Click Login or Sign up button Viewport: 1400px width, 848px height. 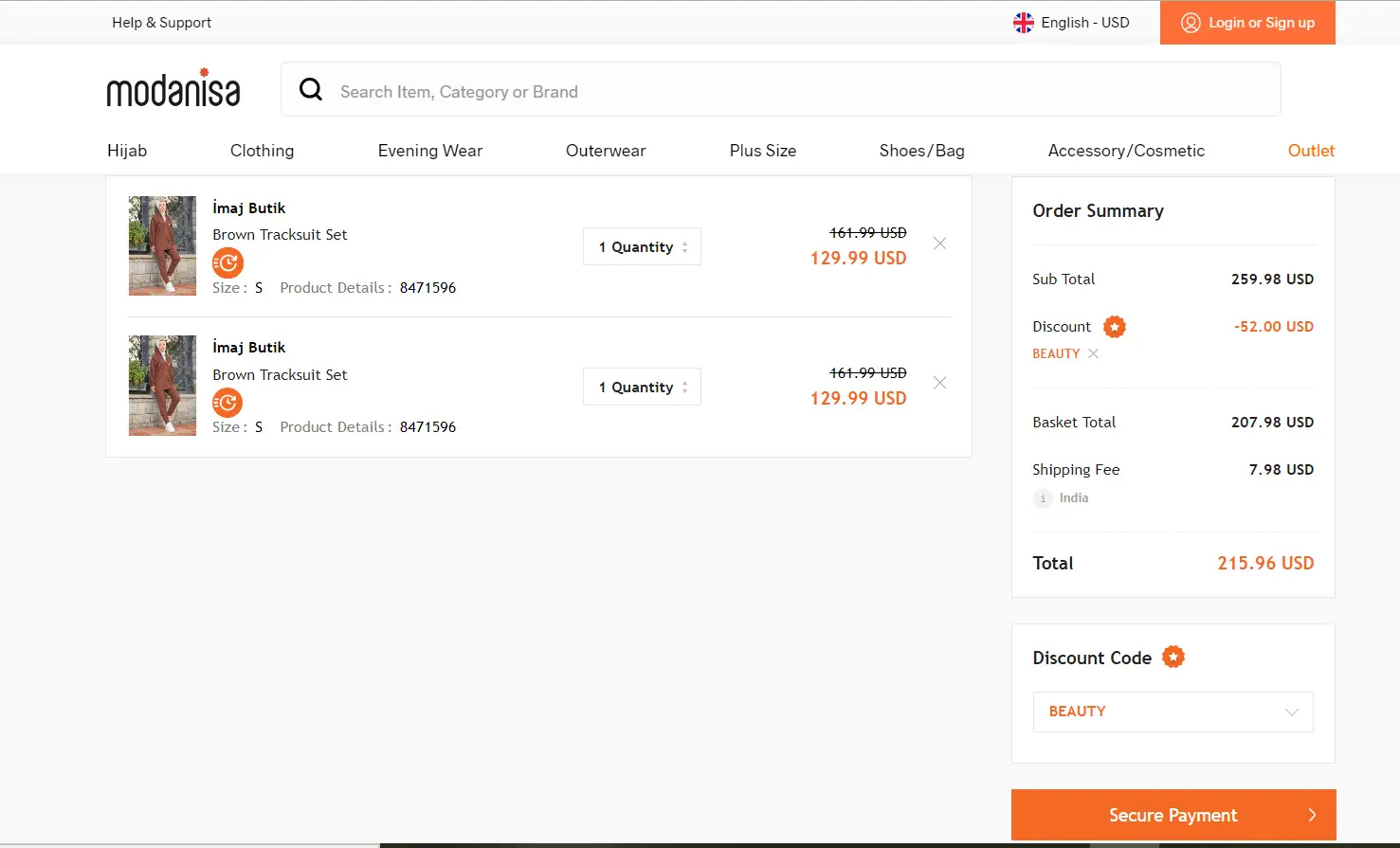1247,23
